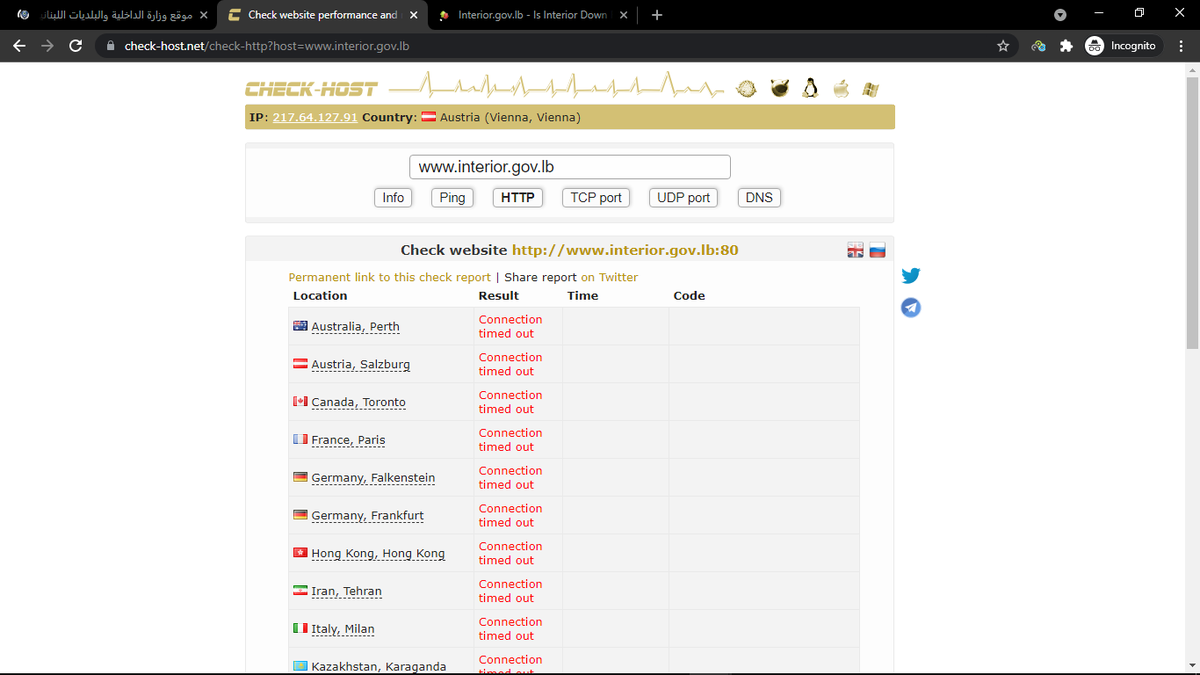Click the TCP port button
The height and width of the screenshot is (675, 1200).
[x=596, y=198]
